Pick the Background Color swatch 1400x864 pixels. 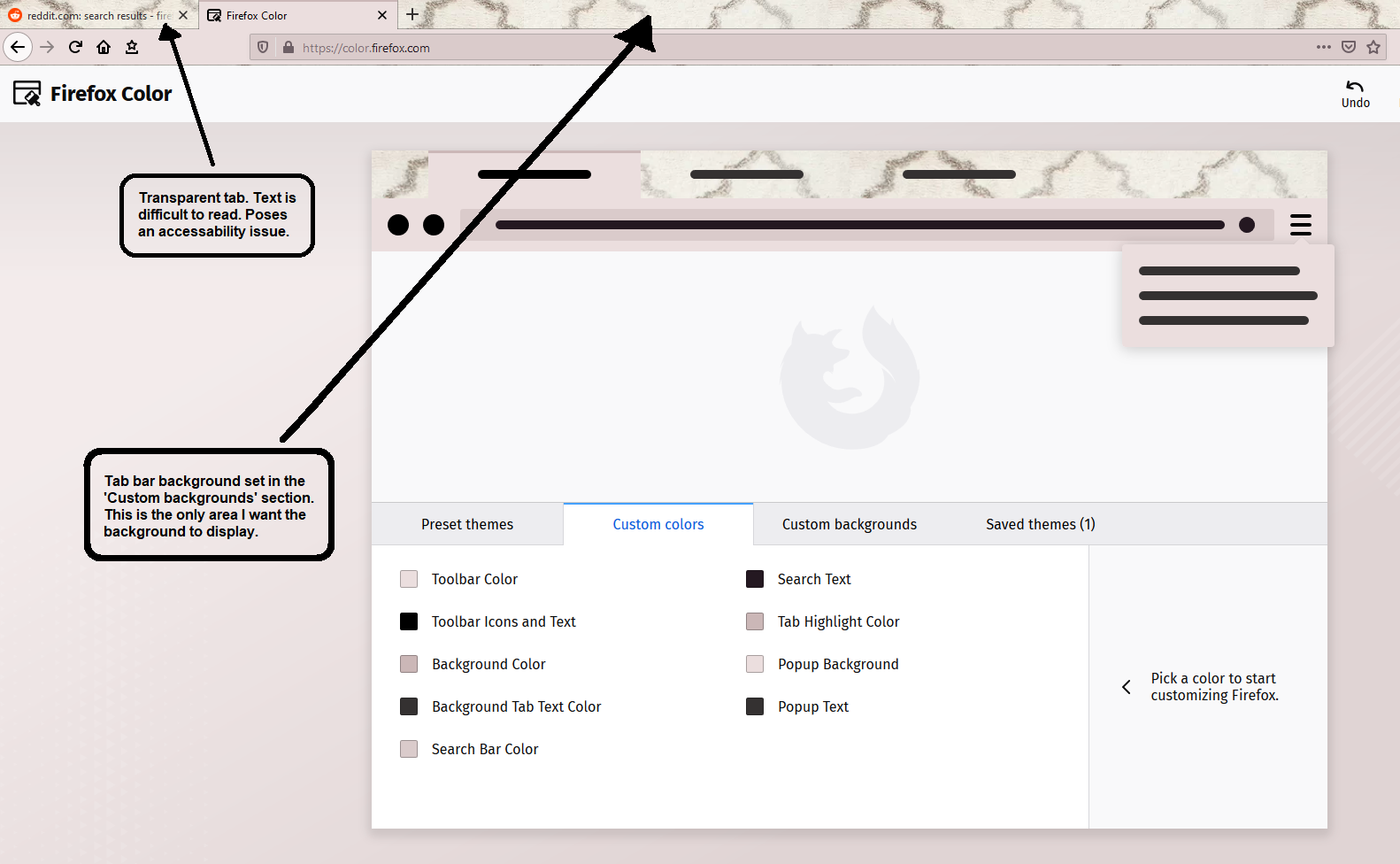409,664
